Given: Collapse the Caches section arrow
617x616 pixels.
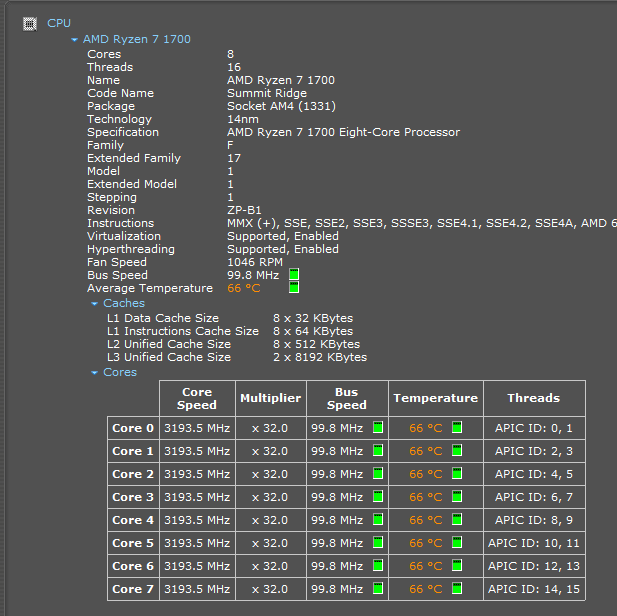Looking at the screenshot, I should pyautogui.click(x=94, y=303).
